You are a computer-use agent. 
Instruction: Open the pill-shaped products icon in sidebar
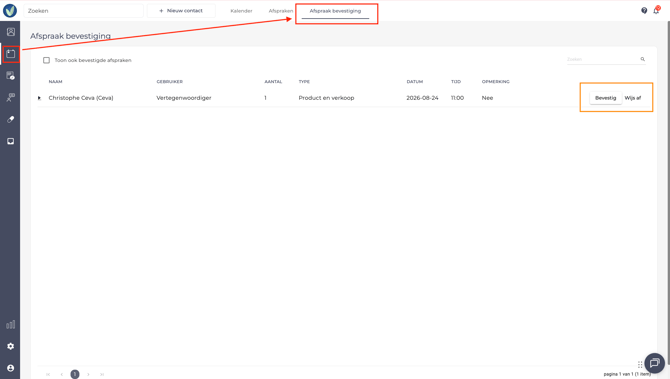(11, 119)
